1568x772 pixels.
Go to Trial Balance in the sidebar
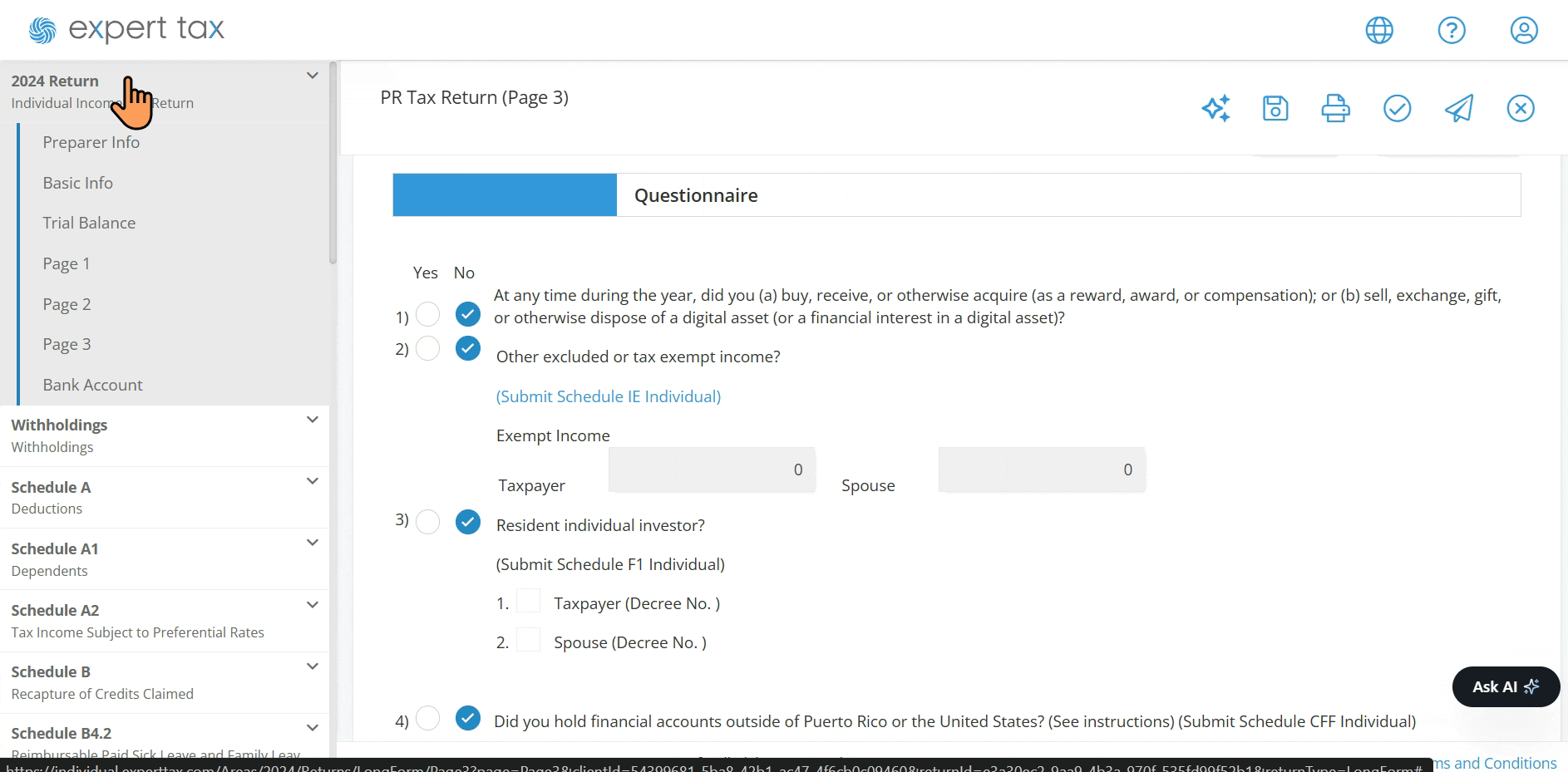coord(89,223)
